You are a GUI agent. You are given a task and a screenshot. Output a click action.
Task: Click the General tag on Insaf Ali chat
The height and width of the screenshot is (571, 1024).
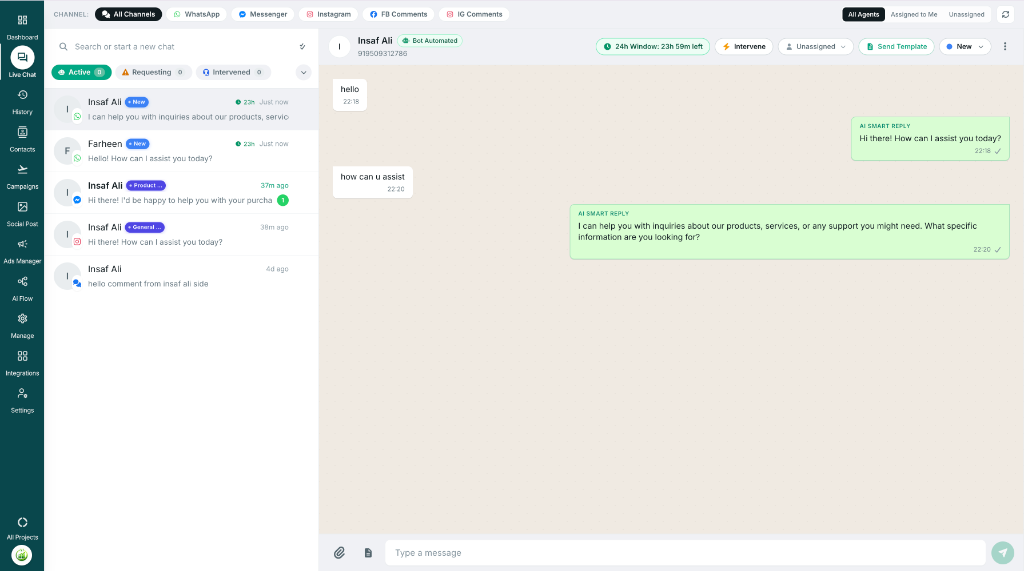145,227
